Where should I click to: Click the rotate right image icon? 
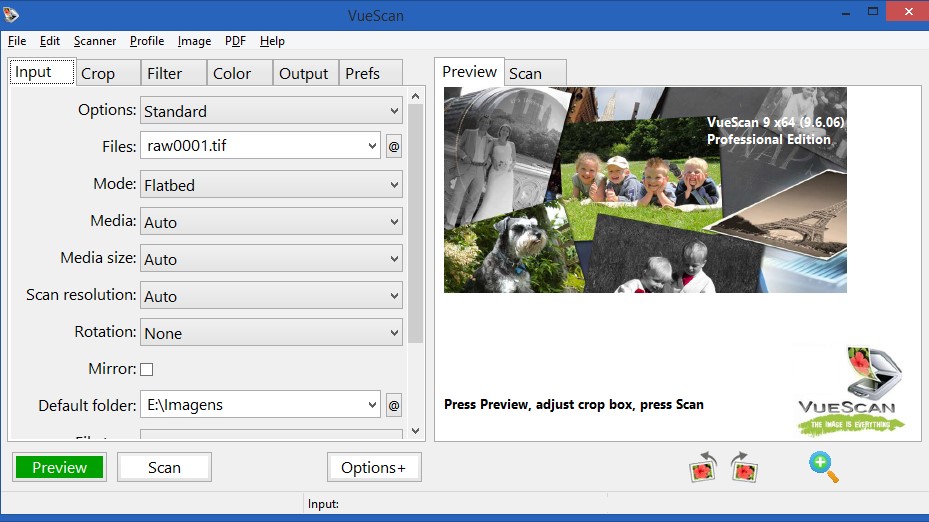pos(744,467)
